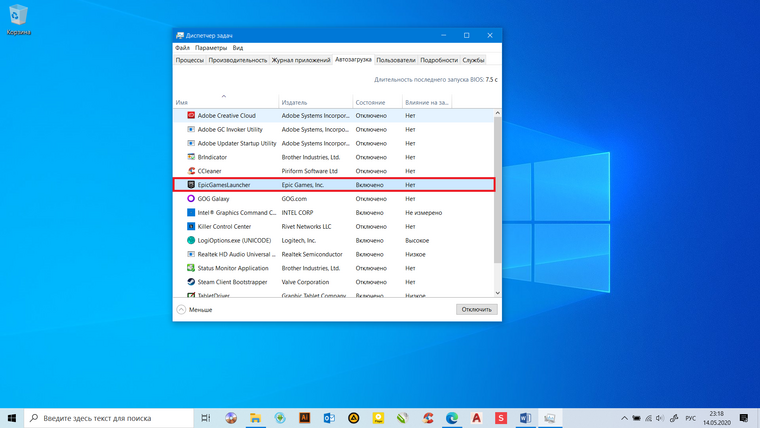This screenshot has width=760, height=428.
Task: Show hidden system tray icons
Action: (624, 418)
